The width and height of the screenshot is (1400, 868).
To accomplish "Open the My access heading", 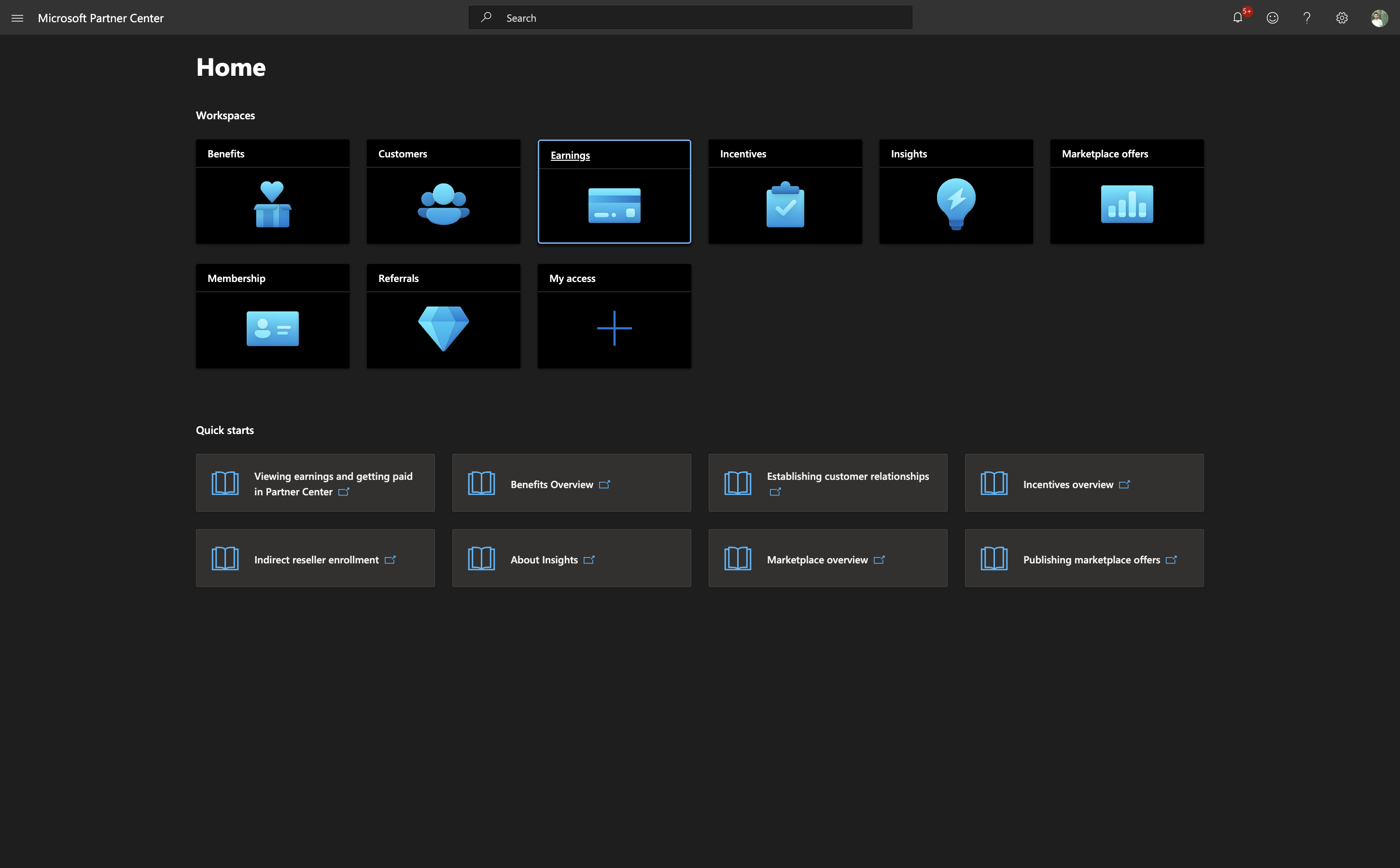I will click(x=572, y=279).
